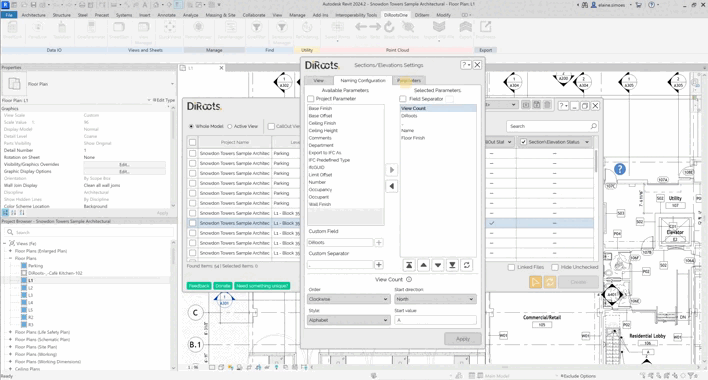
Task: Expand Floor Plans (Life Safety Plan) node
Action: pyautogui.click(x=10, y=332)
